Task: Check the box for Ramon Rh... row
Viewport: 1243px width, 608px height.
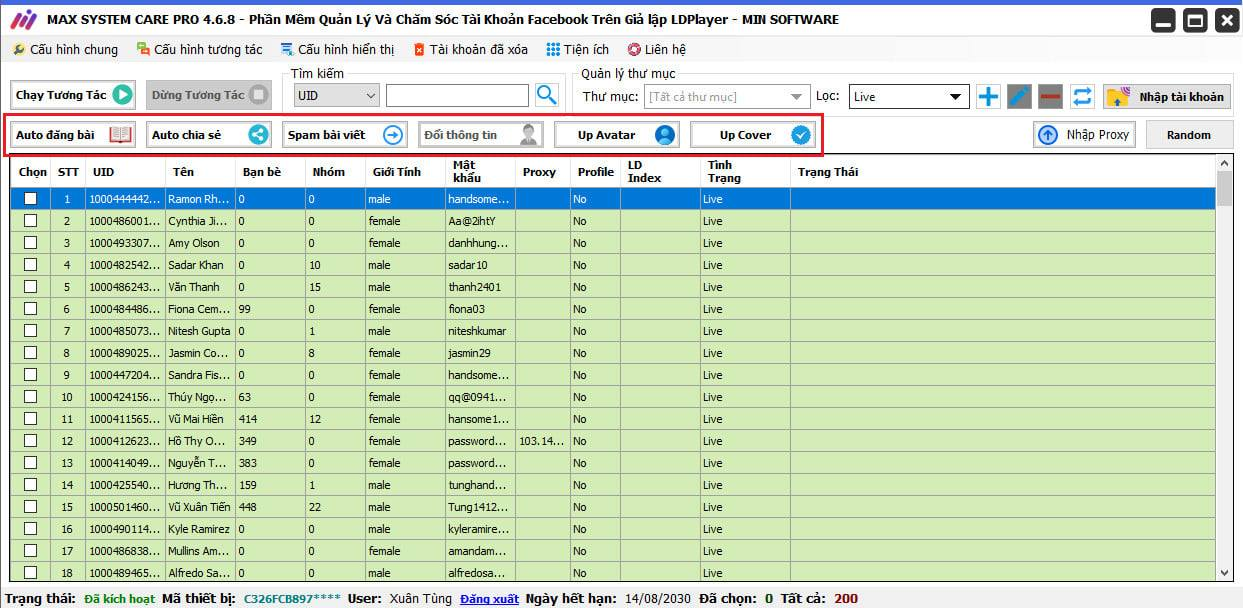Action: (30, 199)
